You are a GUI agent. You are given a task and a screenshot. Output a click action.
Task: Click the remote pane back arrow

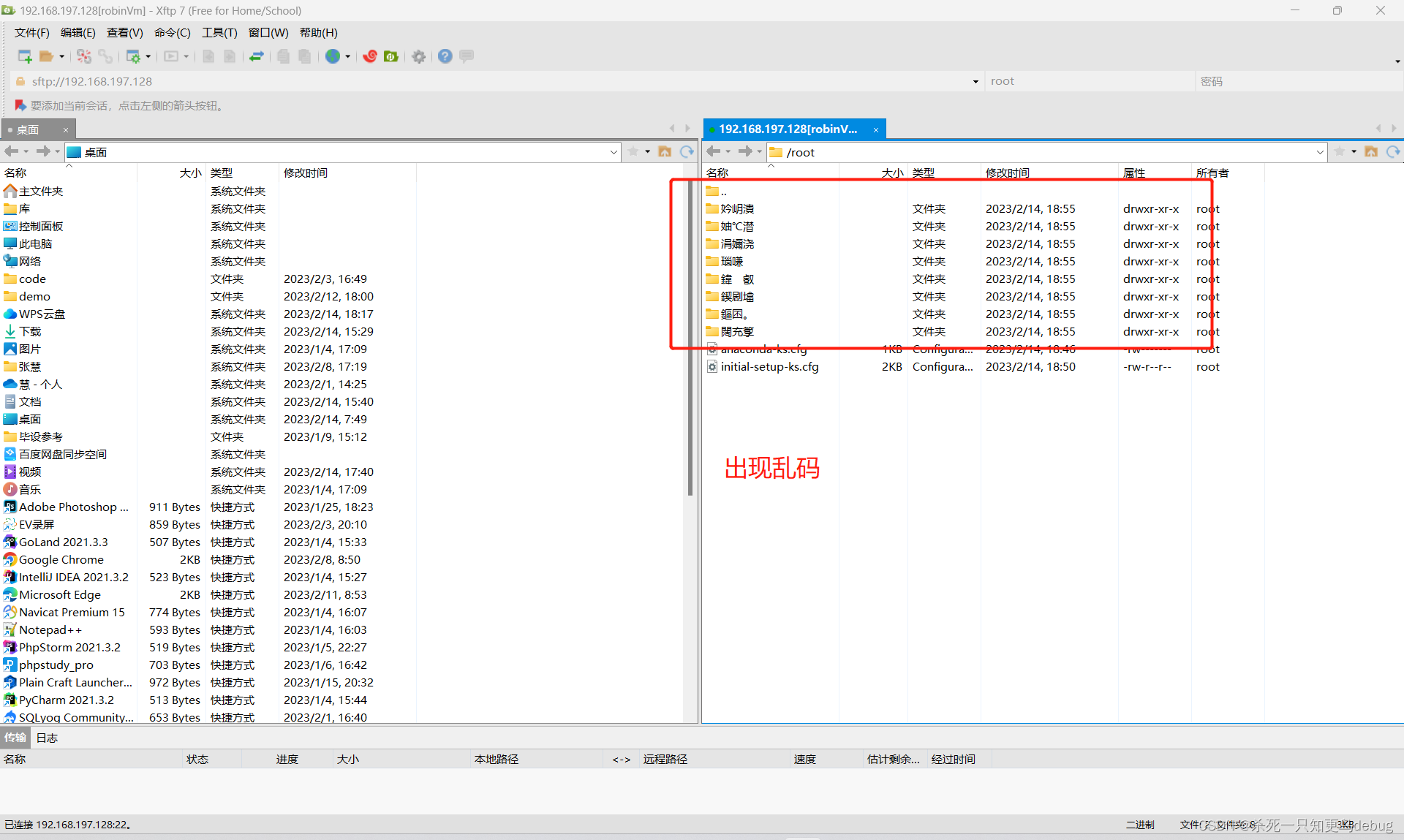(x=714, y=151)
